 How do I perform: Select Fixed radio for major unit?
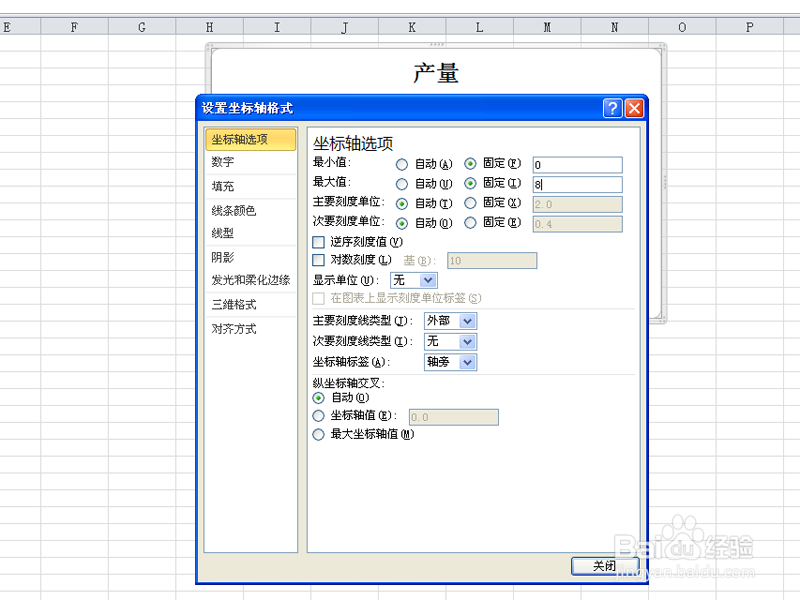tap(470, 203)
